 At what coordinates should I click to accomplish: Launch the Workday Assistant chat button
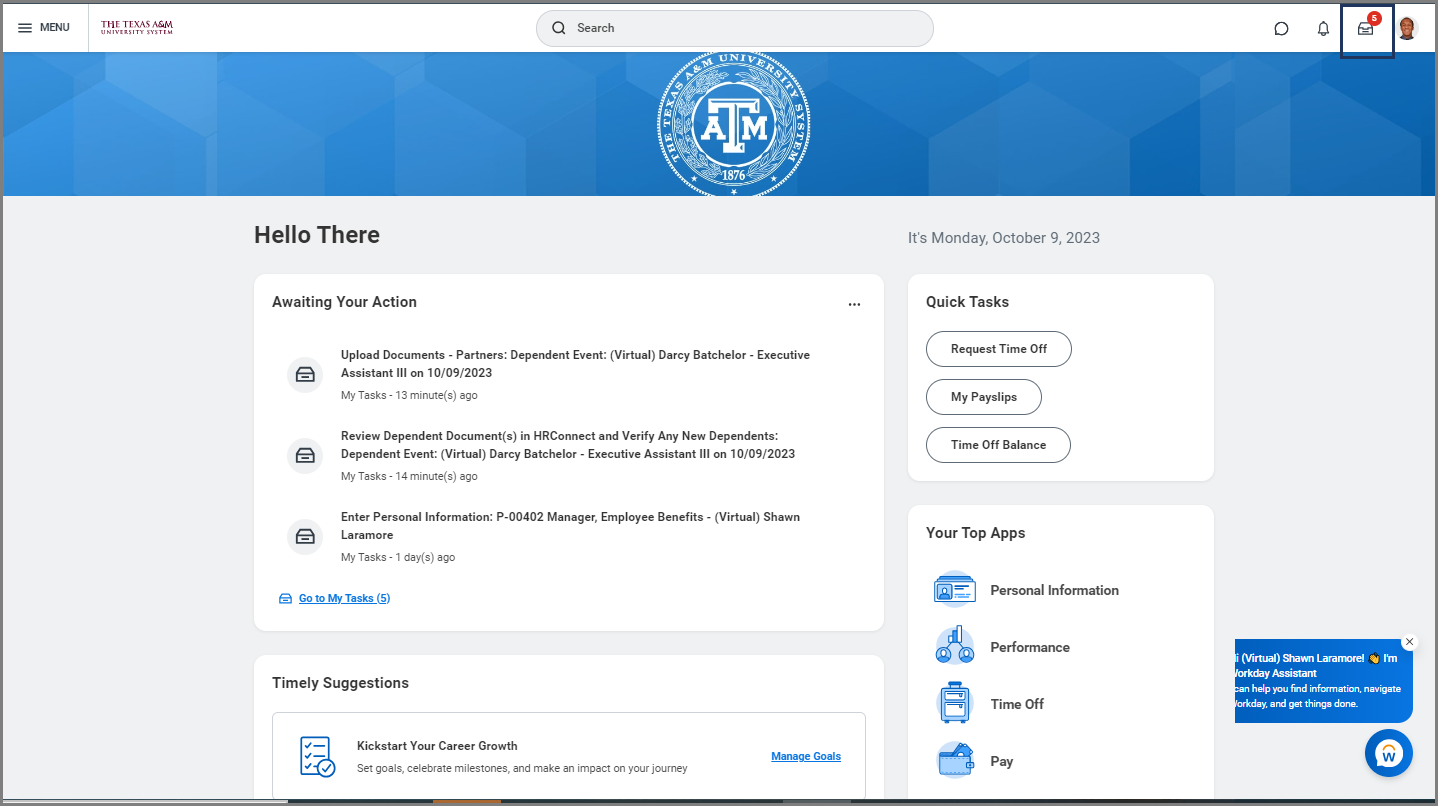tap(1388, 754)
